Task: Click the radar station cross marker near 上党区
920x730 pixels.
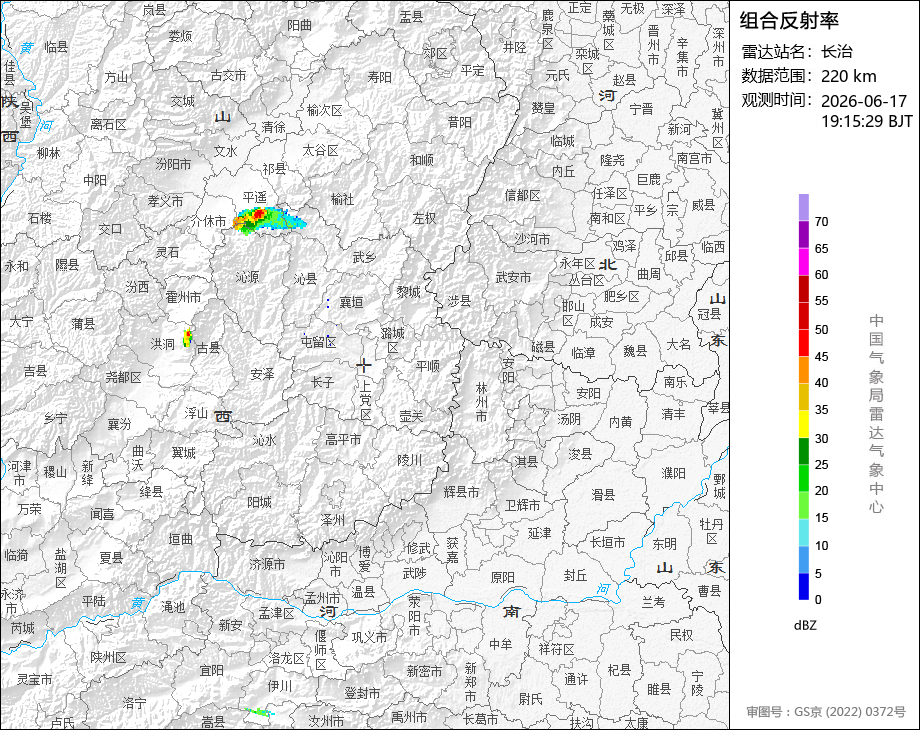Action: [x=364, y=366]
